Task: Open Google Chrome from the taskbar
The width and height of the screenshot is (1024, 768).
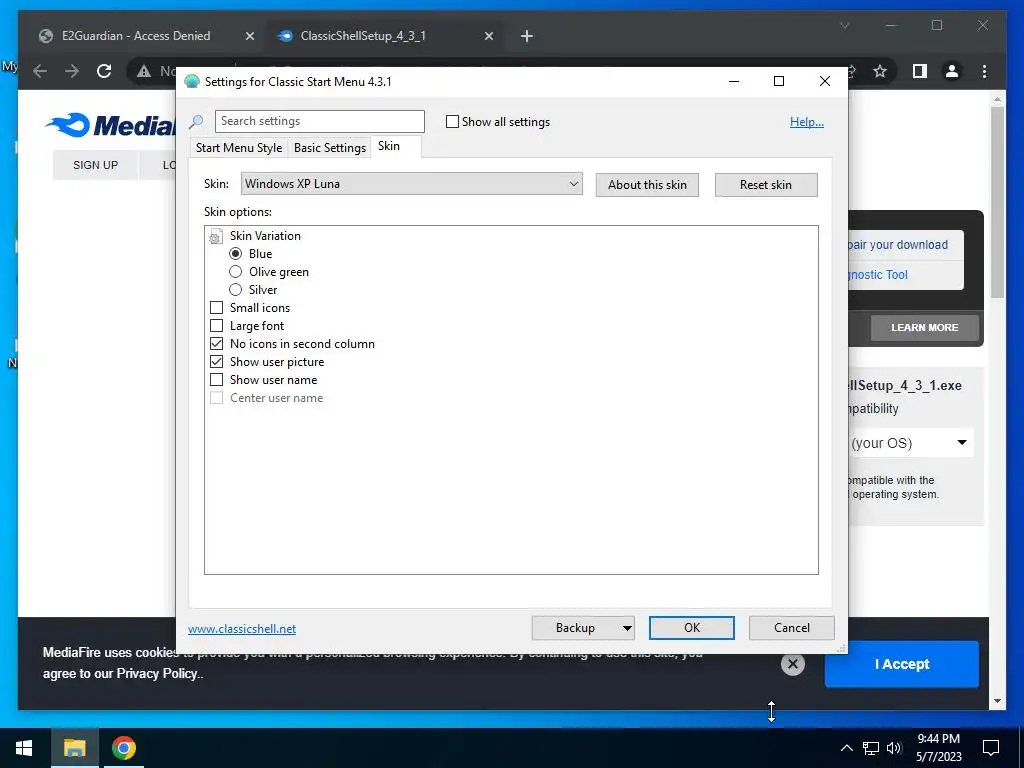Action: [x=123, y=748]
